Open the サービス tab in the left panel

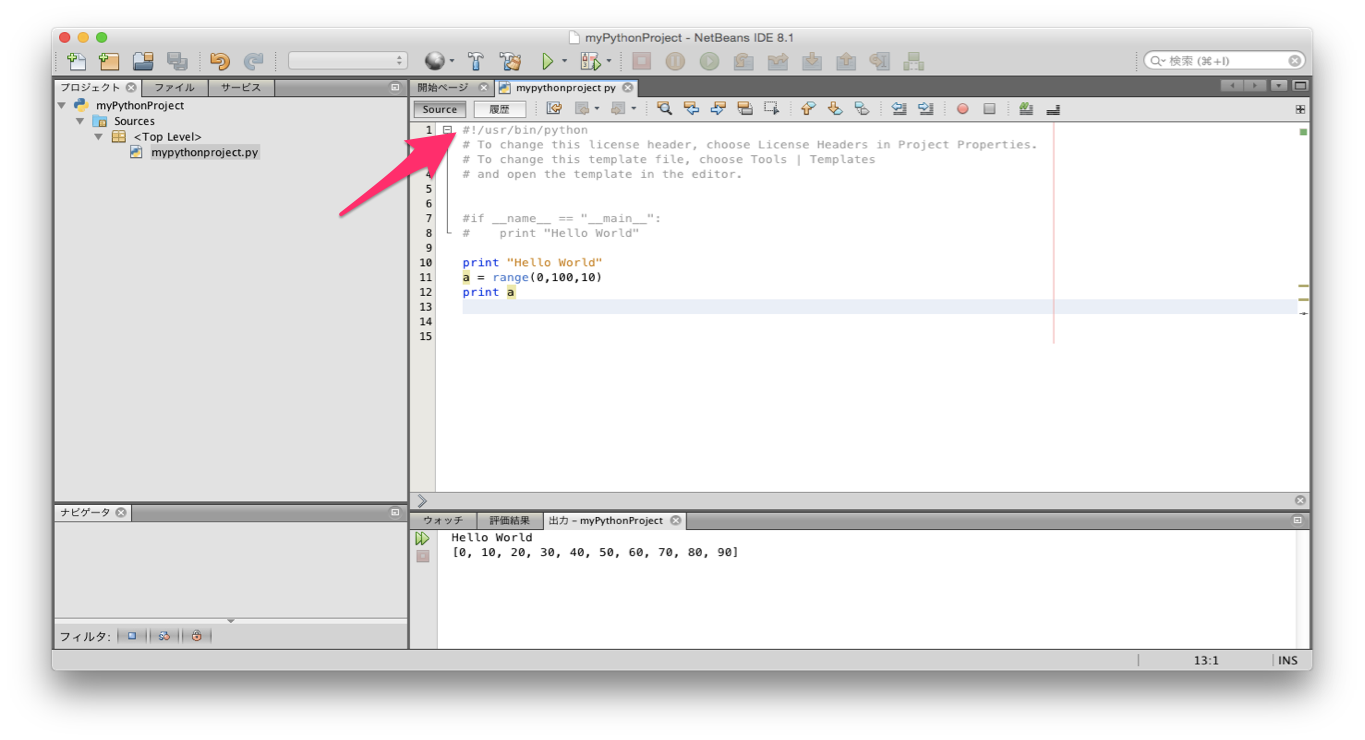click(x=239, y=87)
